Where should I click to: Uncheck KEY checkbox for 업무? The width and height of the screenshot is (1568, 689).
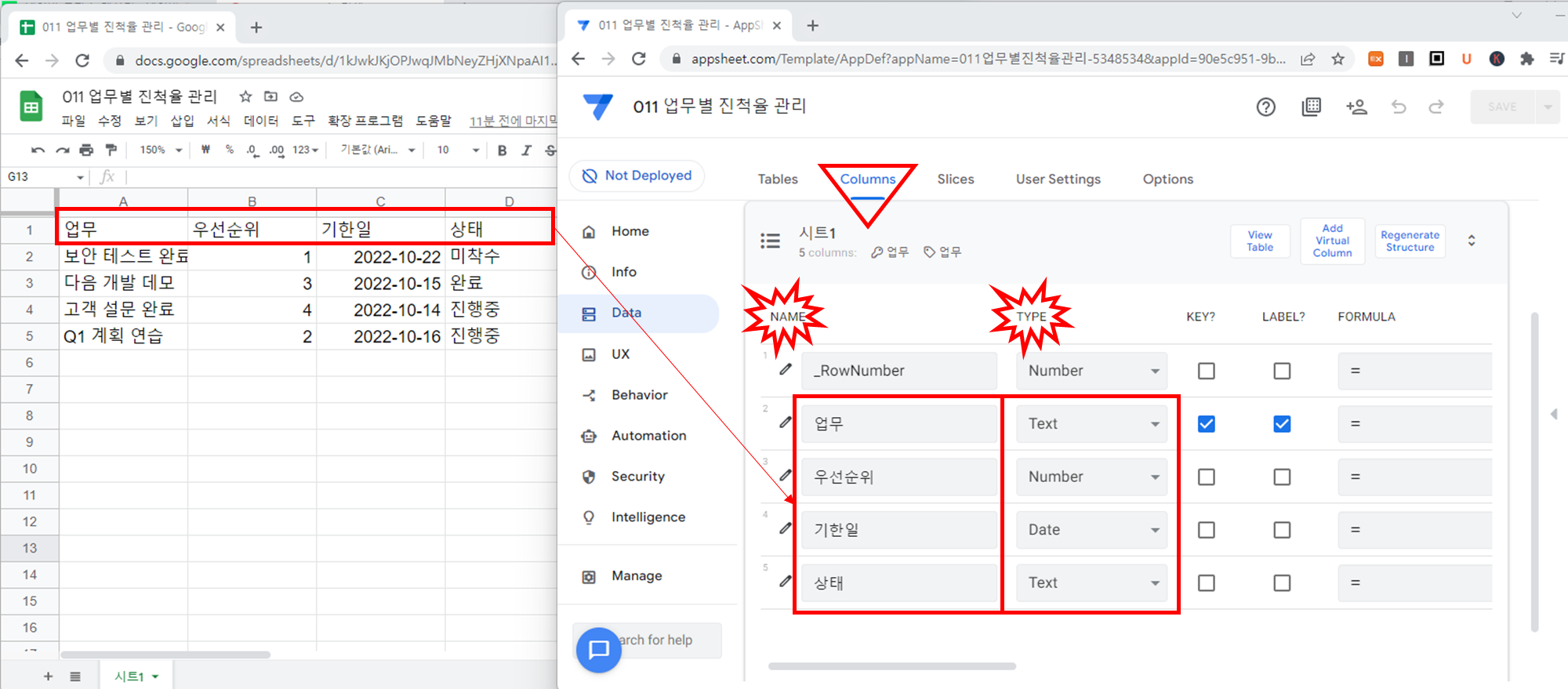1207,424
